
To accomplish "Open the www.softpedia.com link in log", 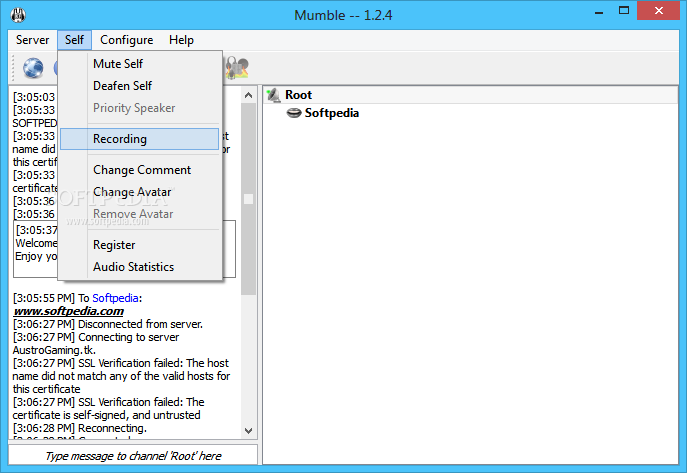I will pyautogui.click(x=68, y=311).
